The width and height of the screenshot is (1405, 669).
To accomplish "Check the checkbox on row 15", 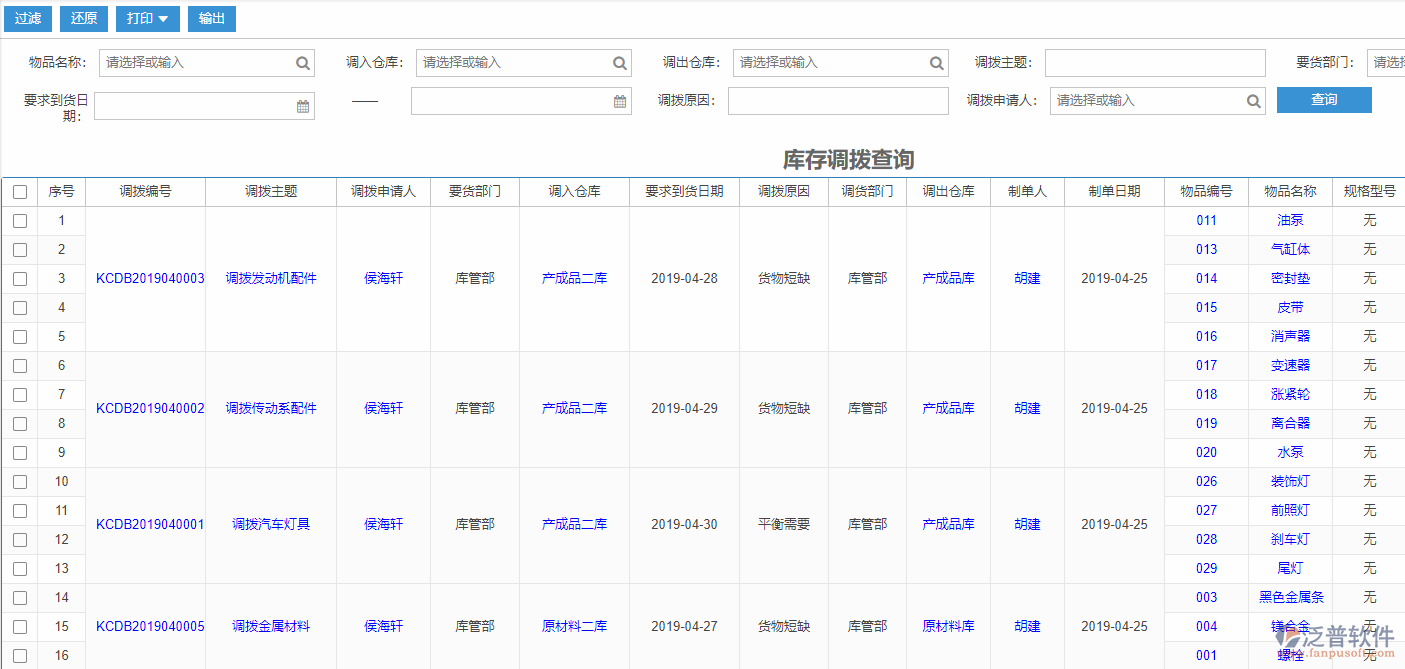I will [x=20, y=626].
